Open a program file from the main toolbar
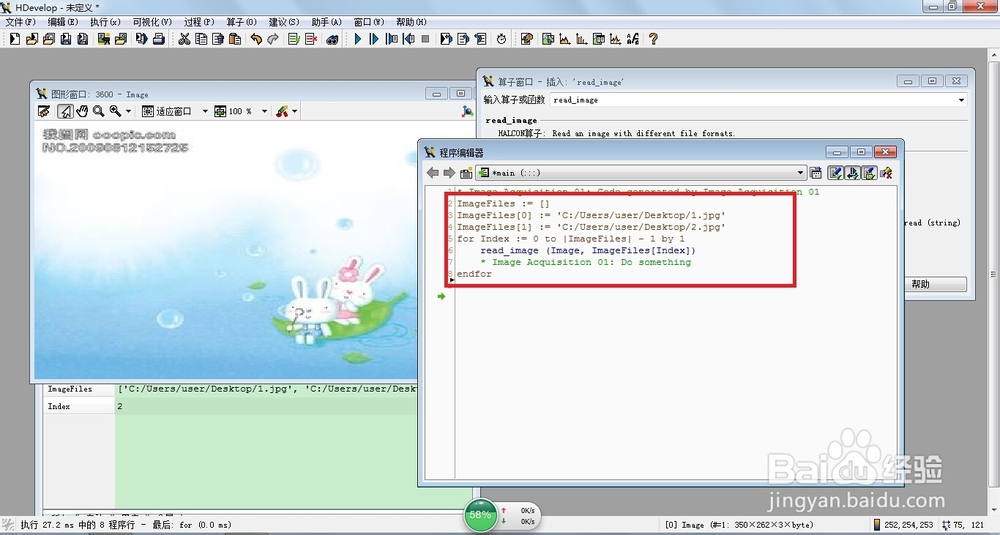Screen dimensions: 1000x535 32,39
